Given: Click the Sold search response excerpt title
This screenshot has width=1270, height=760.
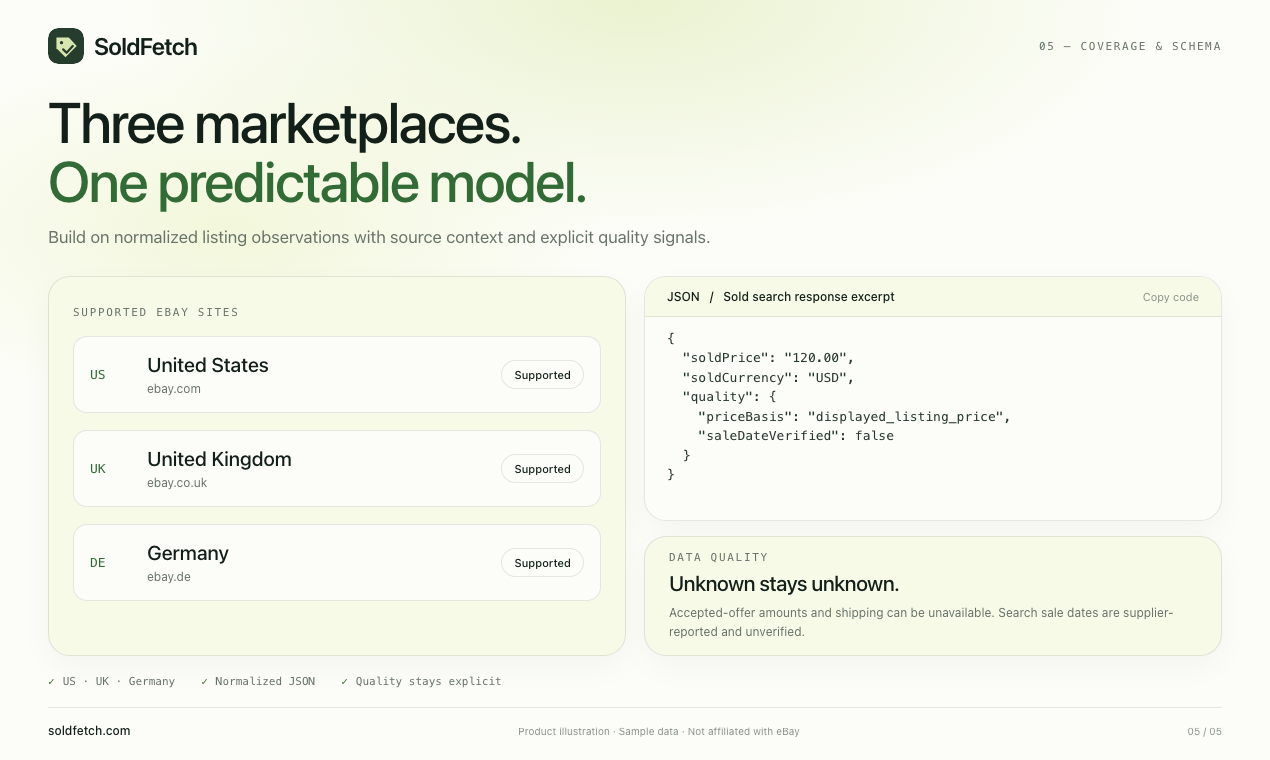Looking at the screenshot, I should coord(809,297).
